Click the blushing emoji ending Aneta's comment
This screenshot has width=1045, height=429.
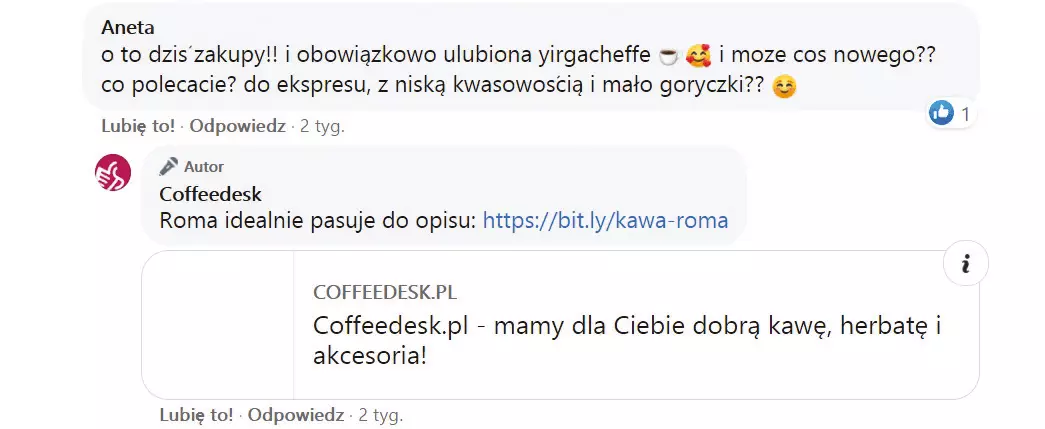coord(785,87)
